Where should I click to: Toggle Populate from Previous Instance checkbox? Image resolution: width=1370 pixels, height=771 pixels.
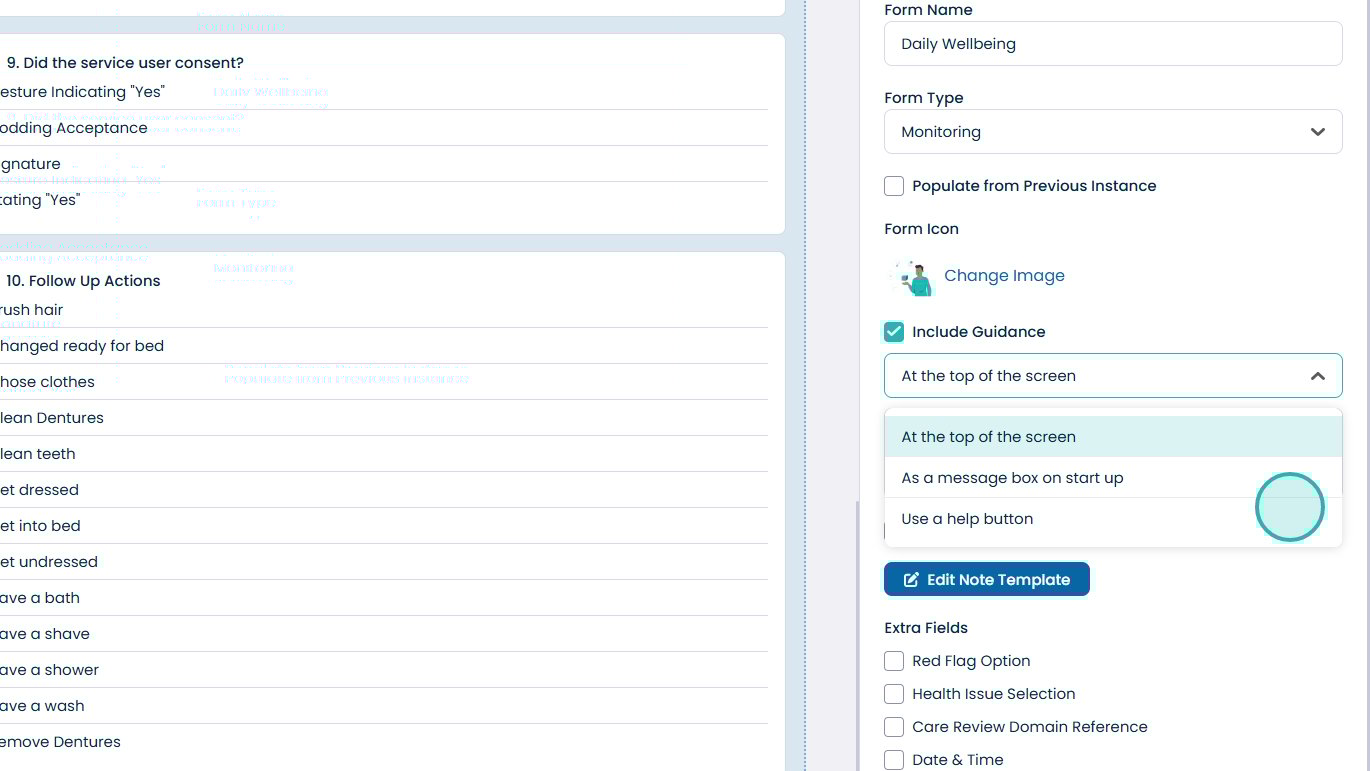click(x=894, y=186)
